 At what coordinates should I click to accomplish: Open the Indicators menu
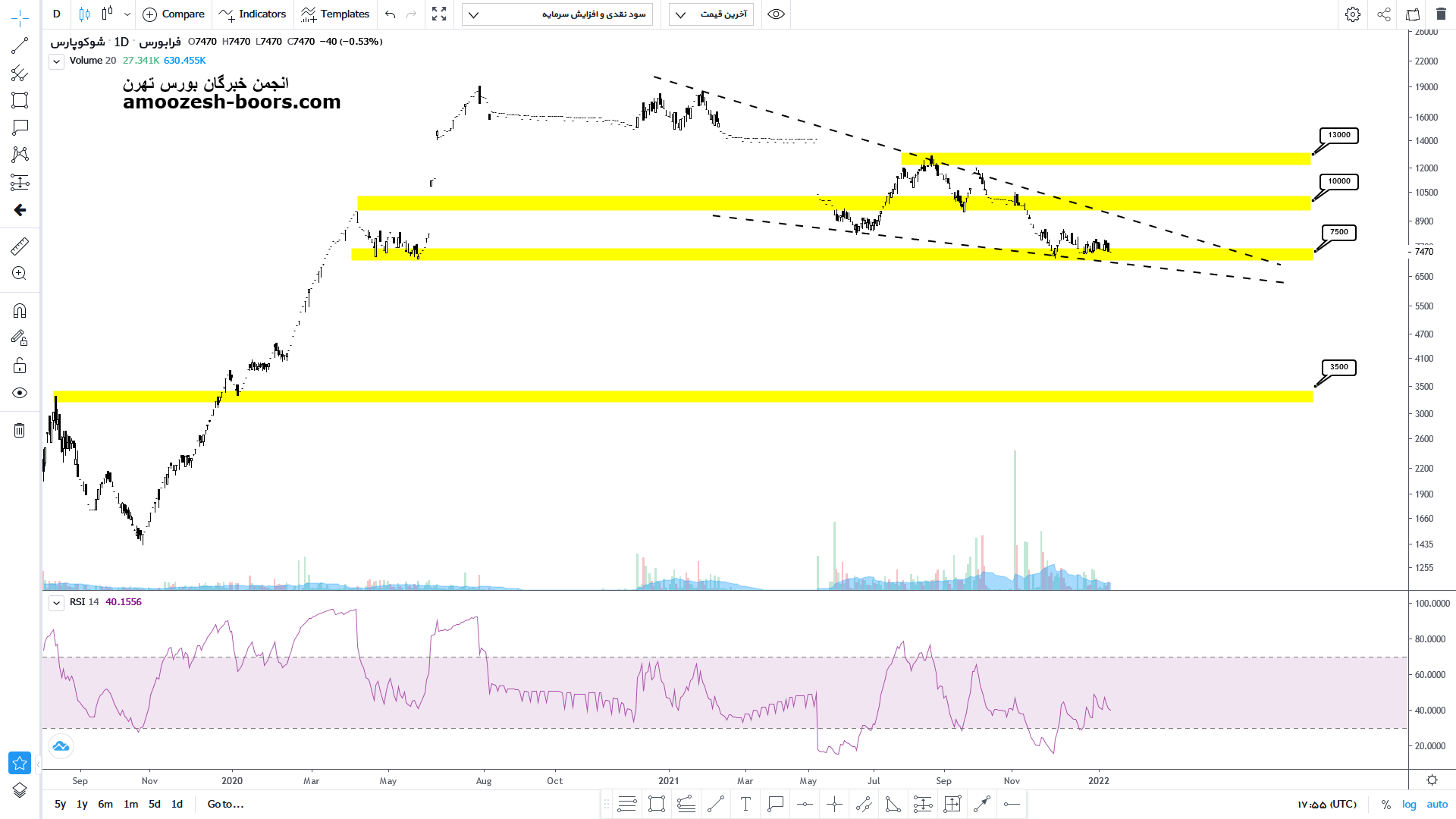coord(253,14)
